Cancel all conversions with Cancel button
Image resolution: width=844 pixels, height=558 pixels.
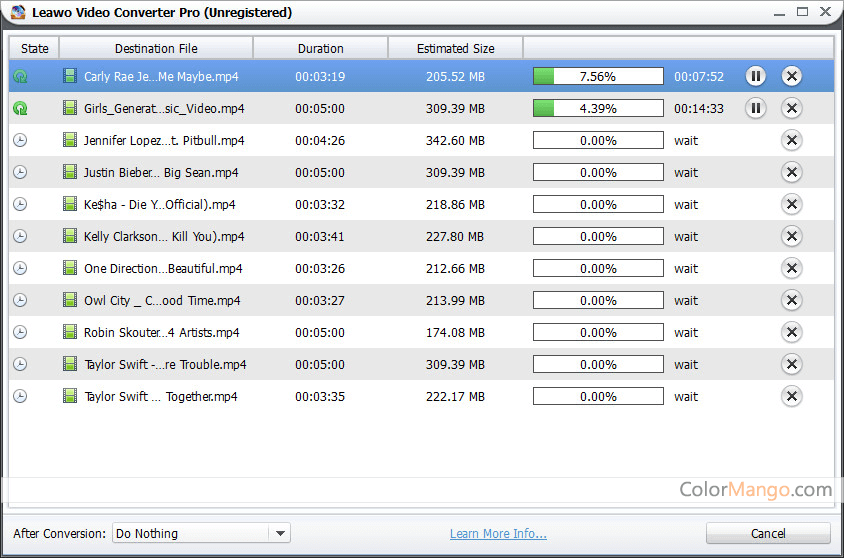pos(768,533)
